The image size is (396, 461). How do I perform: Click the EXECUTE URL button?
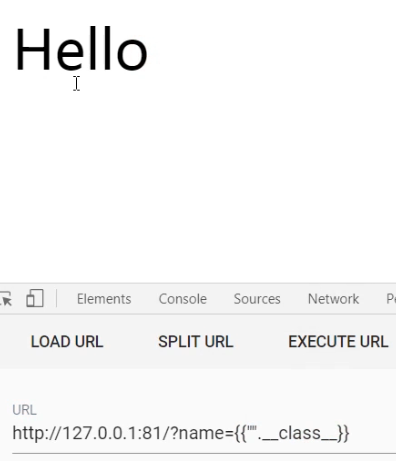tap(338, 342)
